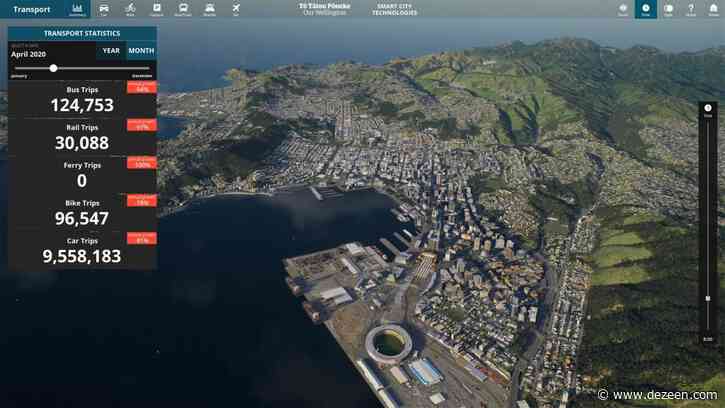Click the Bike Trips value 96,547
The height and width of the screenshot is (408, 725).
tap(82, 219)
